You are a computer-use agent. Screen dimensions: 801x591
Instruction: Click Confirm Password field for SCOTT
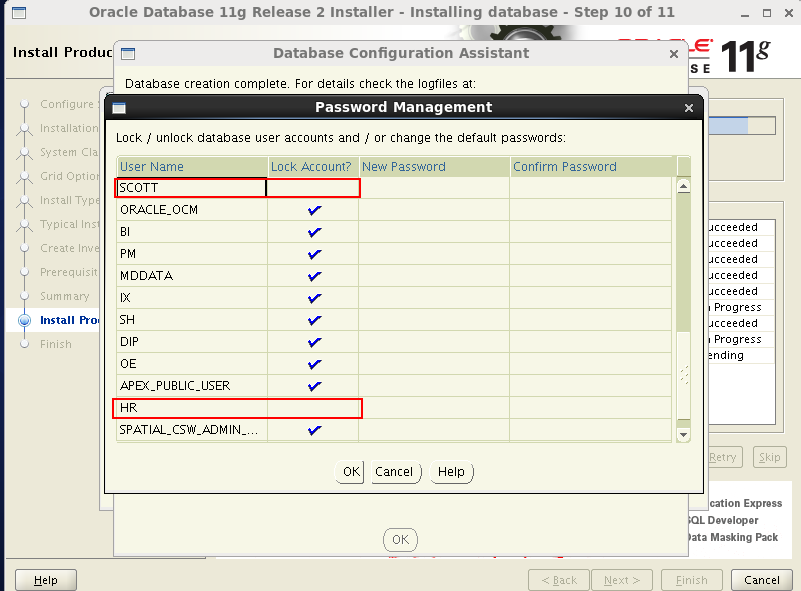[x=591, y=188]
